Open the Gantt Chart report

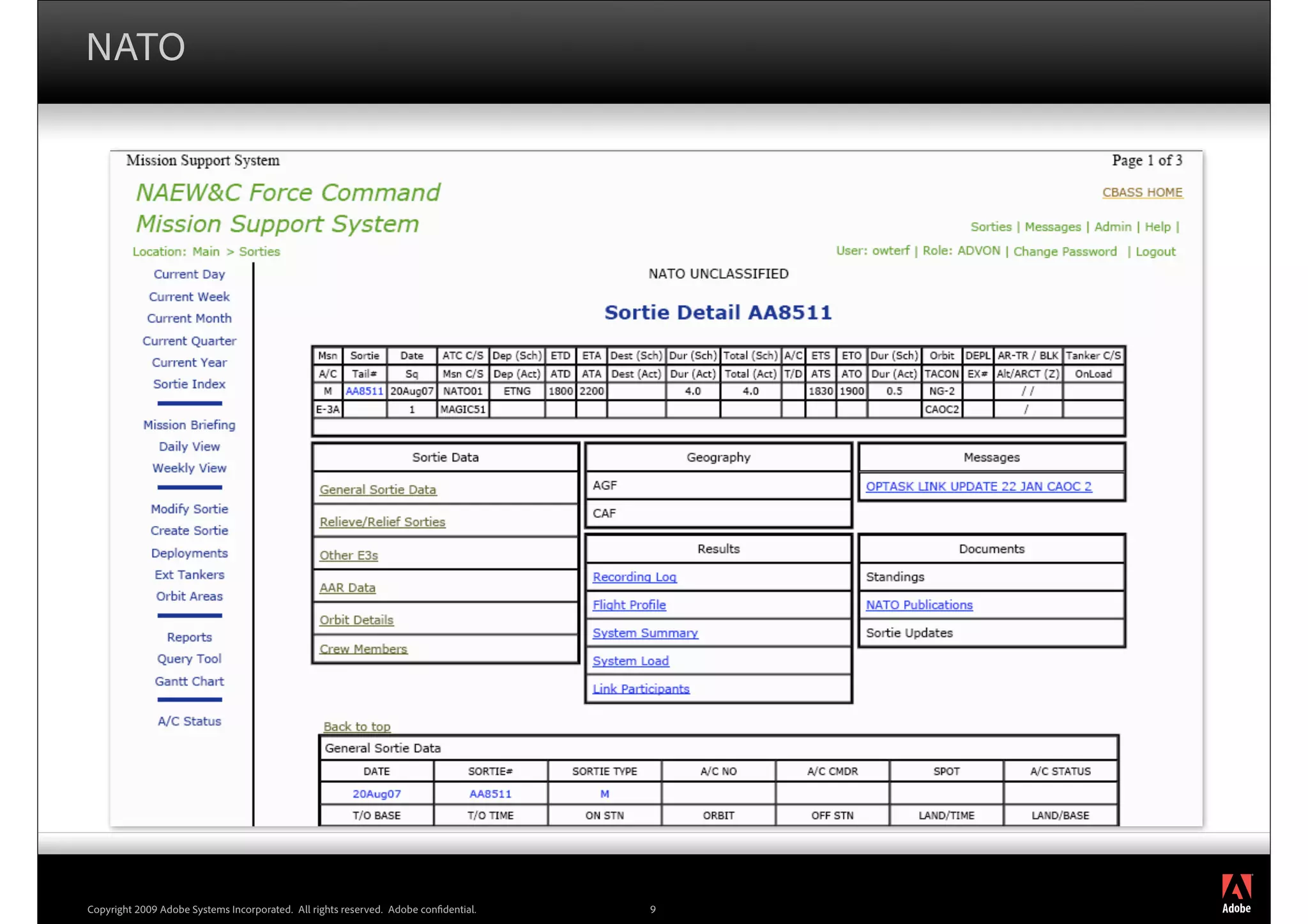tap(189, 681)
